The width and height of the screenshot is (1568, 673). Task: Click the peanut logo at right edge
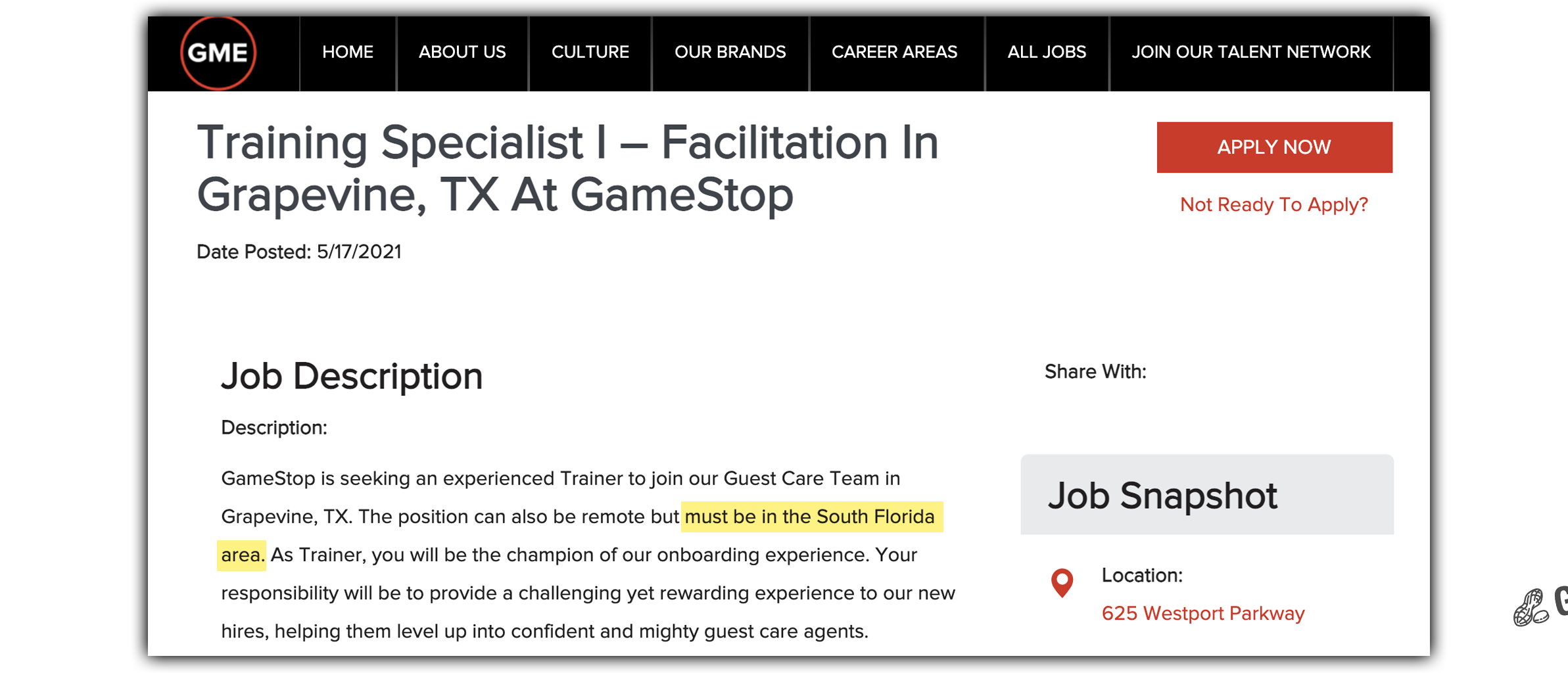(1531, 607)
